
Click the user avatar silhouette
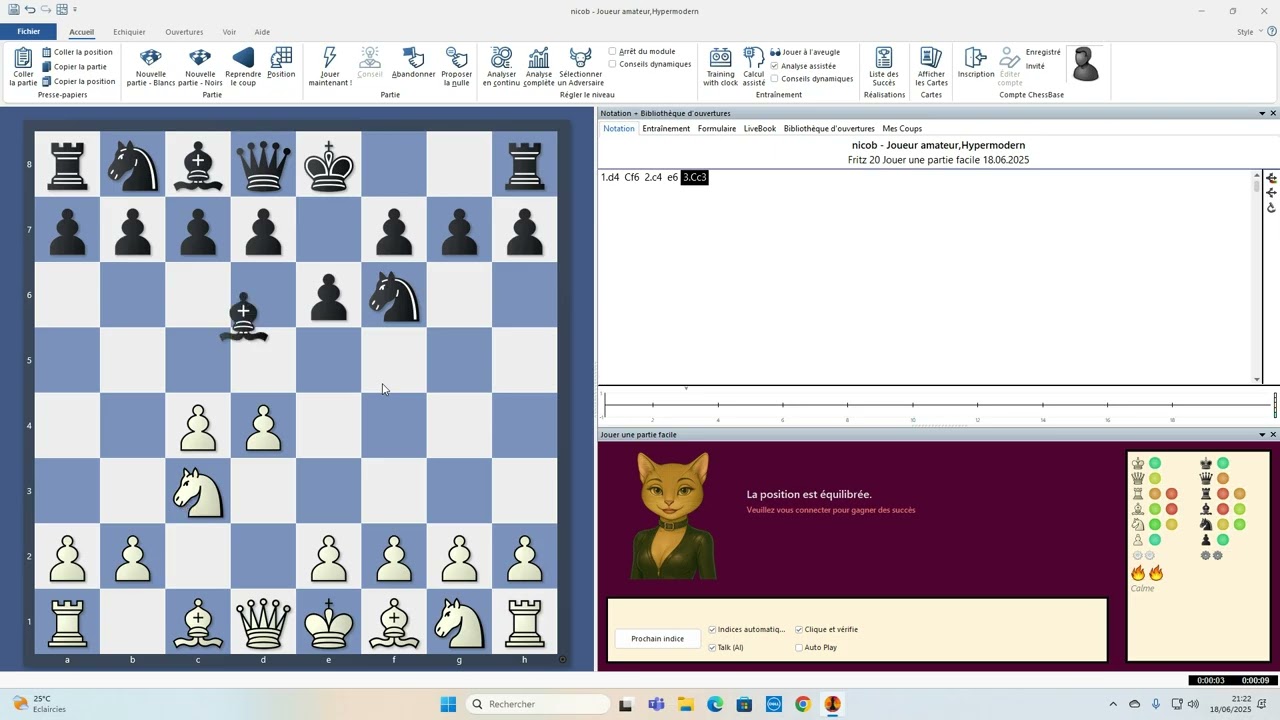(1085, 65)
